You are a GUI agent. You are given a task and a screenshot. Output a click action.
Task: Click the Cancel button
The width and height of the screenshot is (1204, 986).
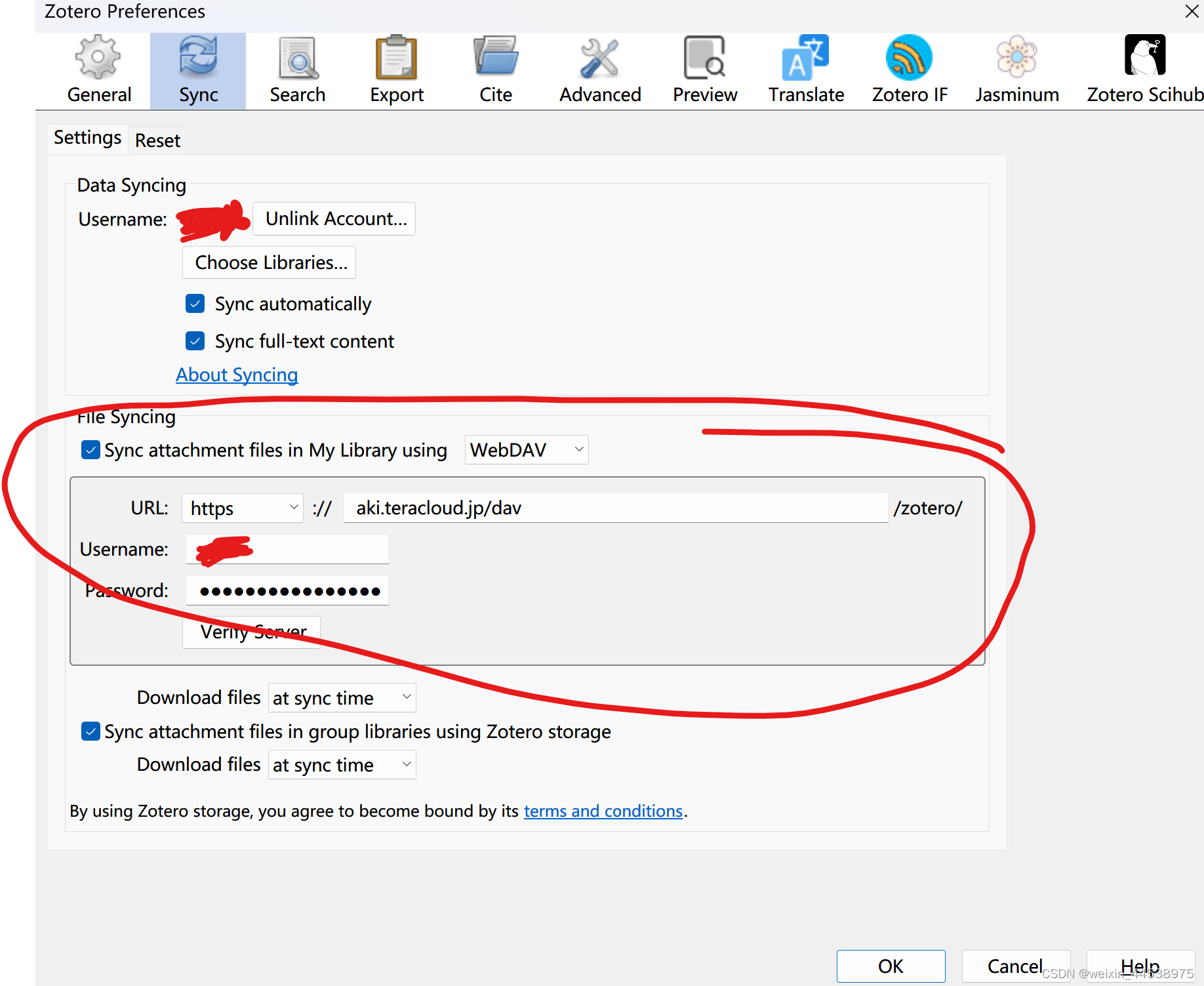(1016, 966)
